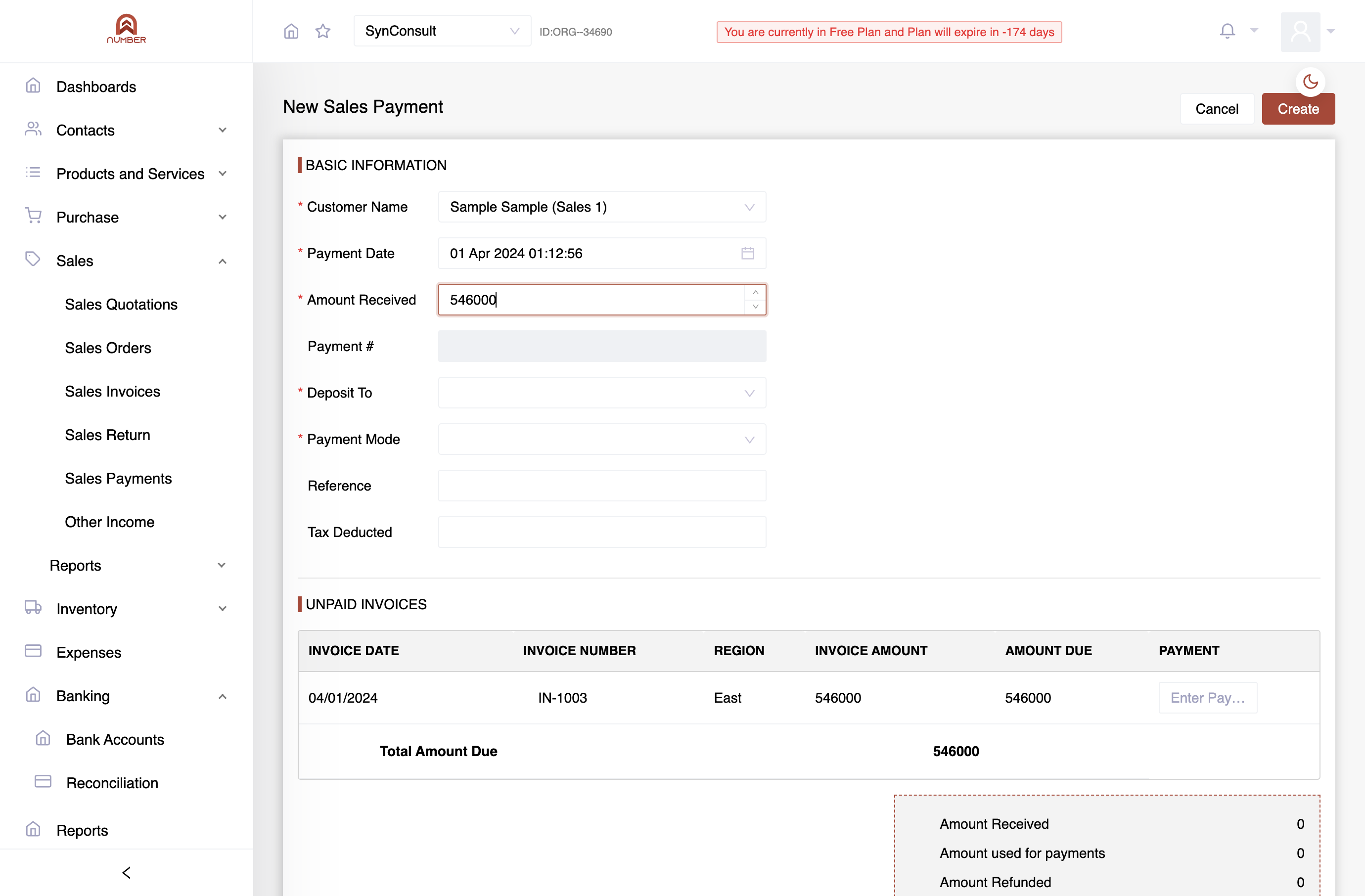The image size is (1365, 896).
Task: Click the East region cell
Action: tap(727, 698)
